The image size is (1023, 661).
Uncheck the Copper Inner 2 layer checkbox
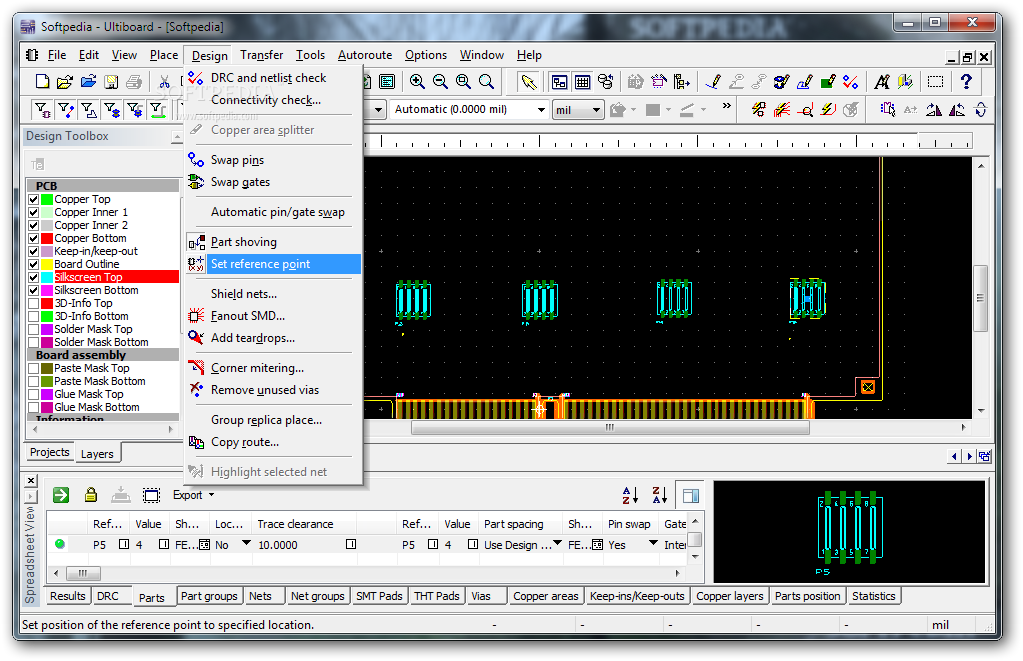(x=34, y=225)
